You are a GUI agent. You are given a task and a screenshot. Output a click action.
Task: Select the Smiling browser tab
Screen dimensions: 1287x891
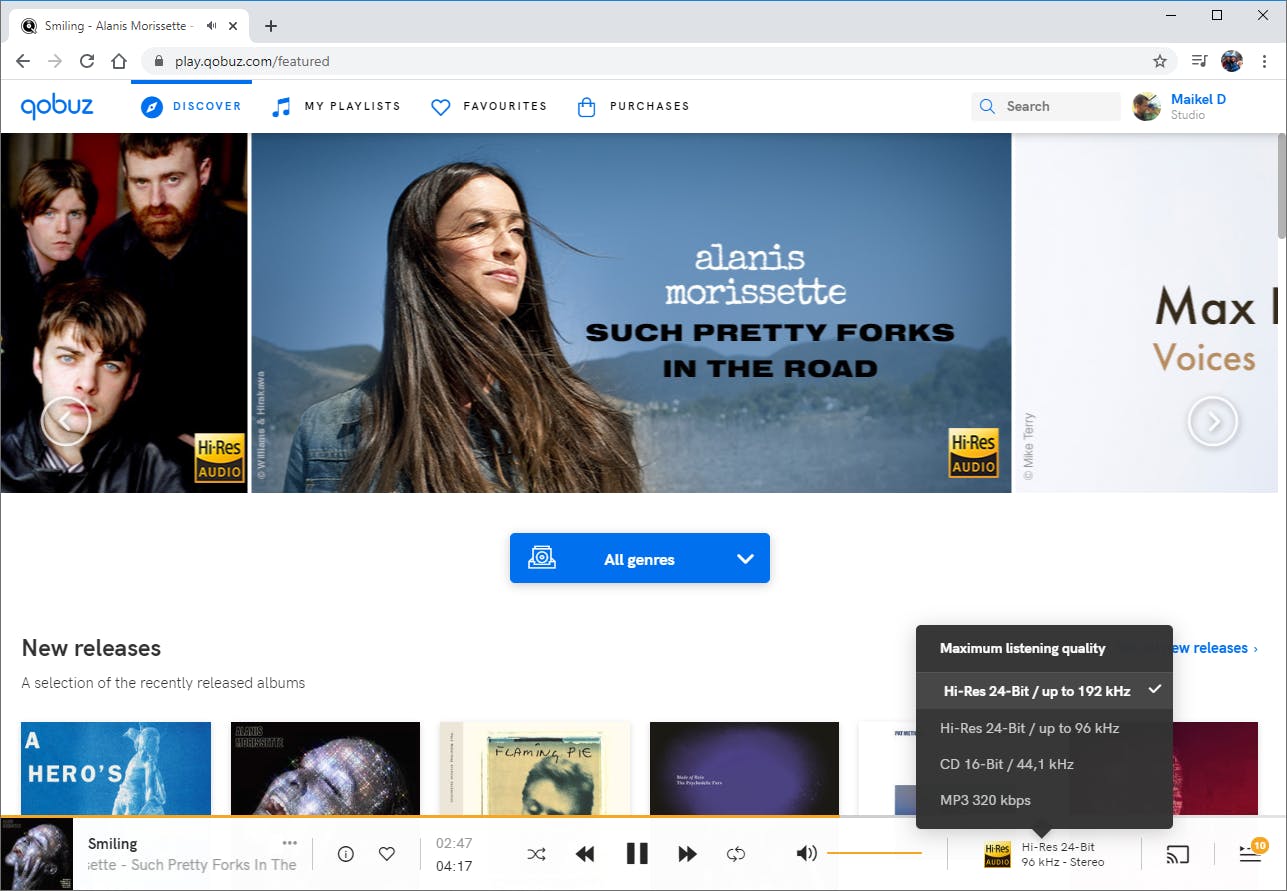pos(131,26)
